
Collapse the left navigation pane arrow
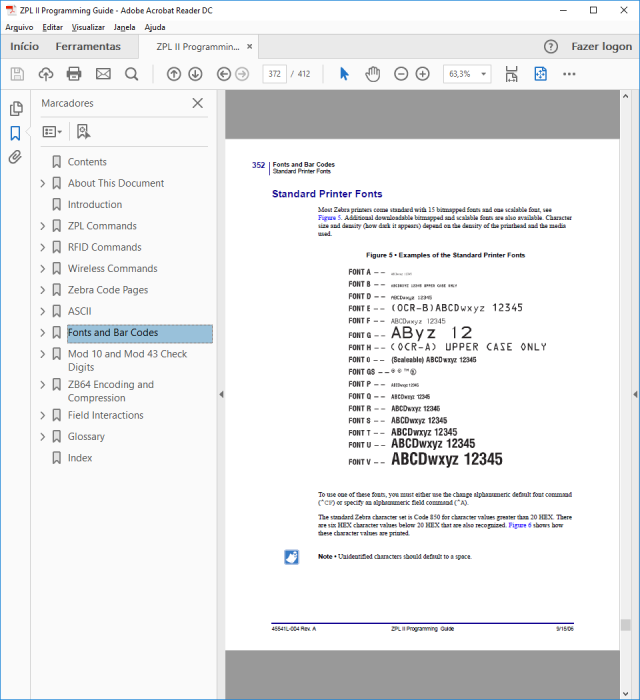pos(221,394)
